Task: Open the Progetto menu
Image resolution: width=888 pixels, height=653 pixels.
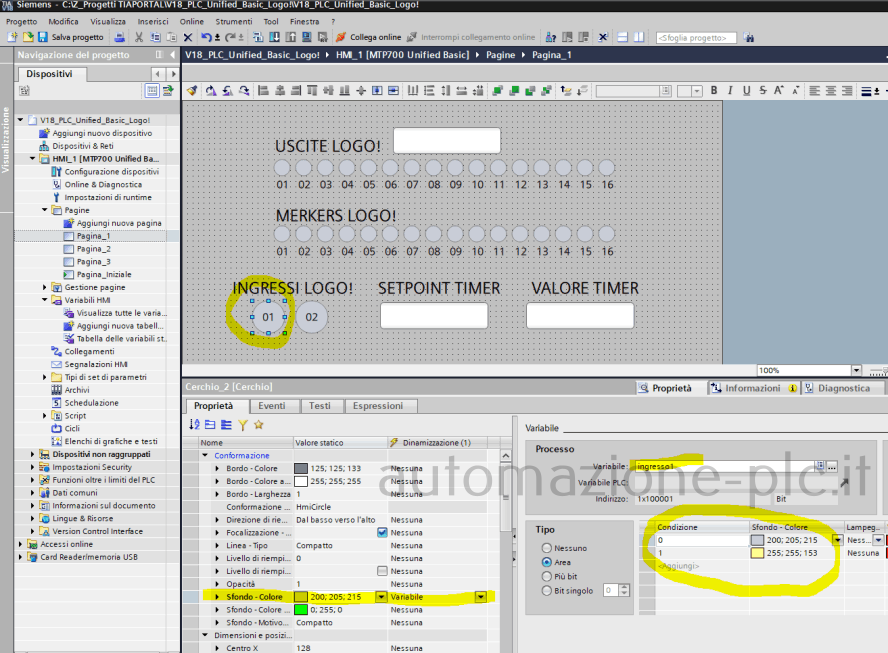Action: point(22,22)
